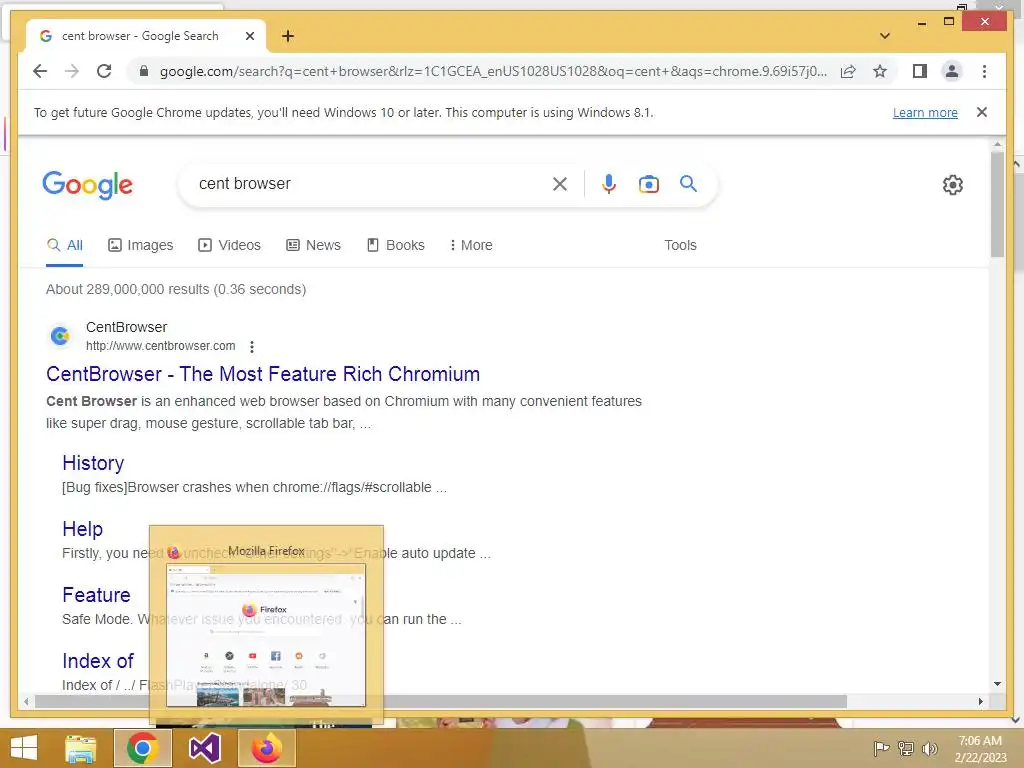The width and height of the screenshot is (1024, 768).
Task: Open the Chrome profile menu
Action: tap(952, 71)
